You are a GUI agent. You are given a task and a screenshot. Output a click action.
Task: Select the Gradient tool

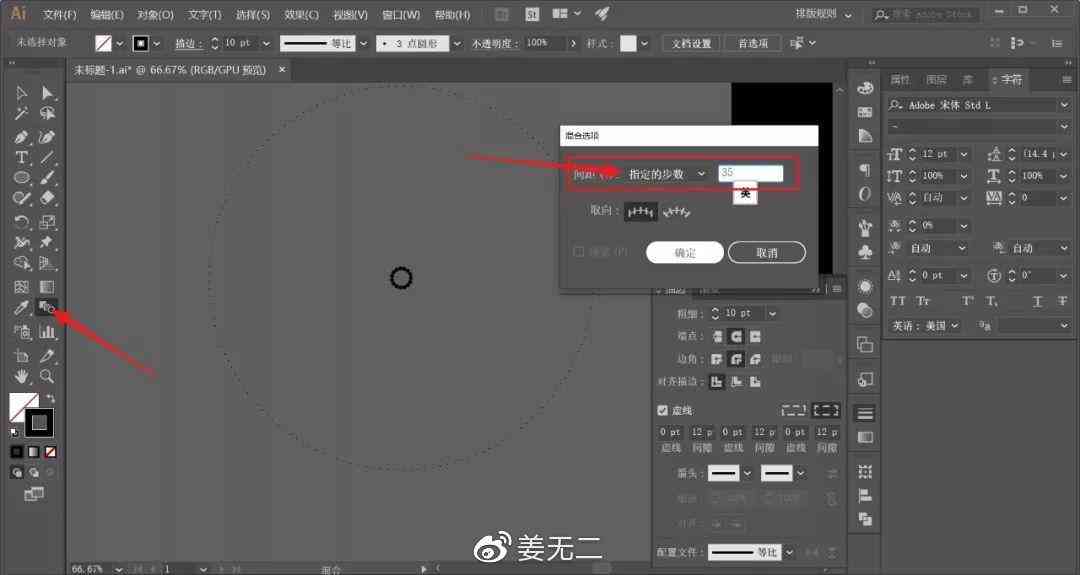[x=47, y=287]
